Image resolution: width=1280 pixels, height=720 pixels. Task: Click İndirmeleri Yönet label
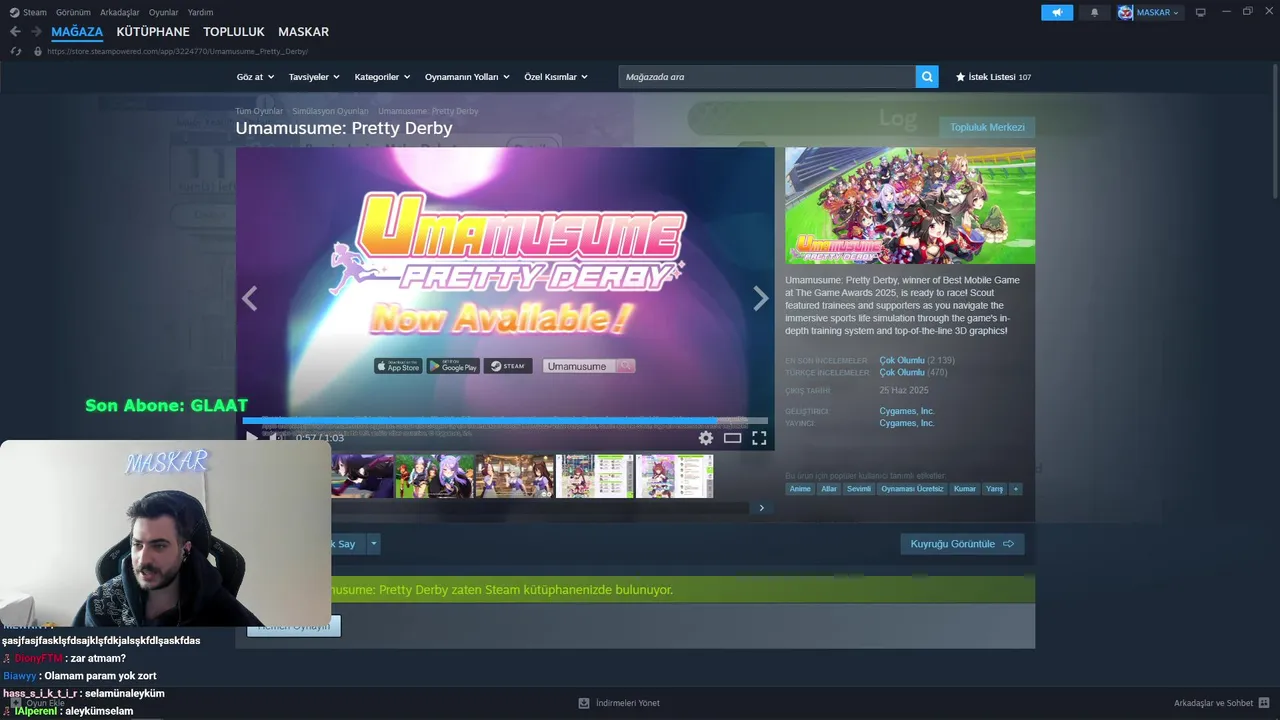click(628, 703)
